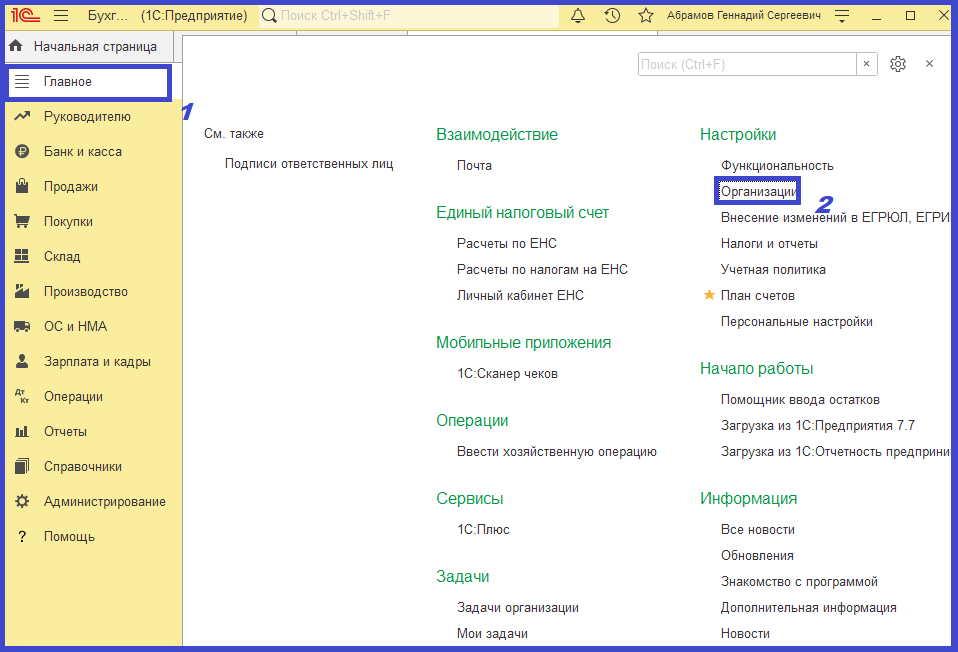Click the 1C logo icon

pos(25,16)
